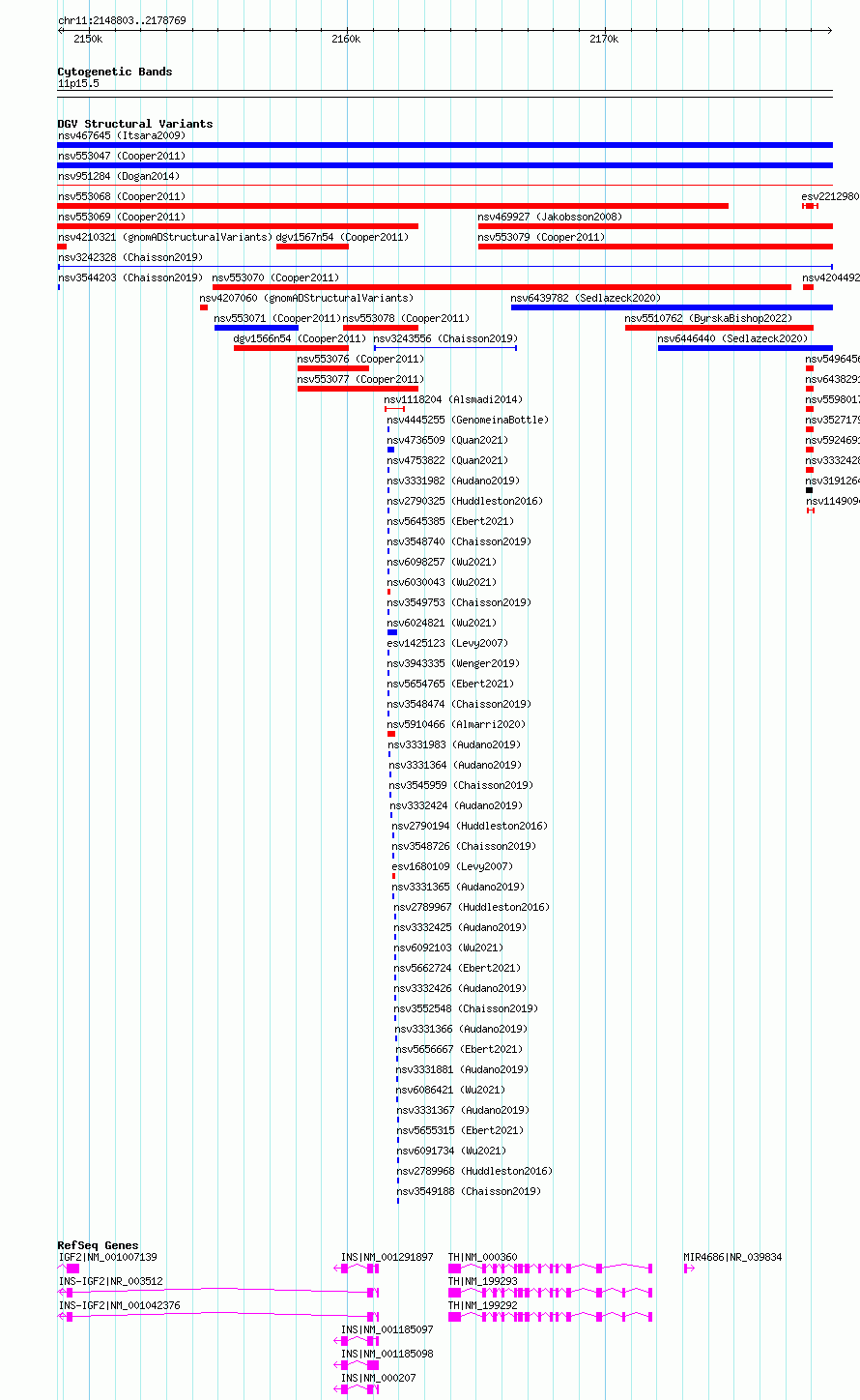Select transcript TH|NM_199292 label
The height and width of the screenshot is (1400, 860).
pyautogui.click(x=483, y=1305)
